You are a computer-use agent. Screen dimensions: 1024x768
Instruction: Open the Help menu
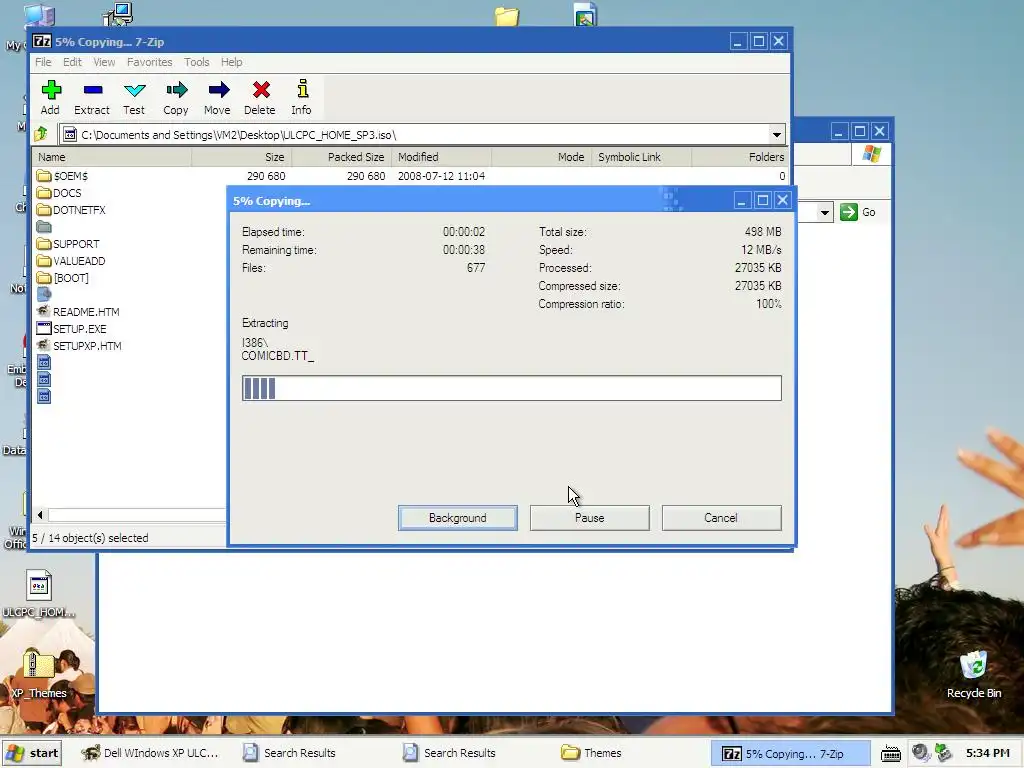(x=231, y=62)
